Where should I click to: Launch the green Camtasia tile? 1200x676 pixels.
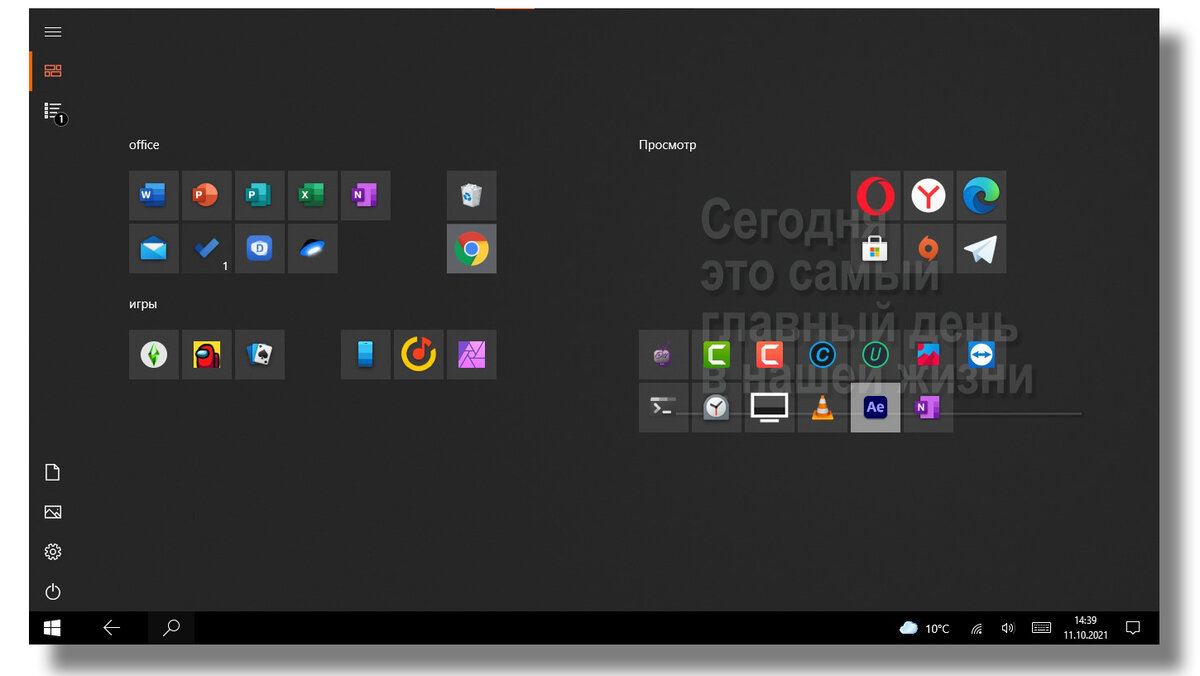pyautogui.click(x=717, y=354)
